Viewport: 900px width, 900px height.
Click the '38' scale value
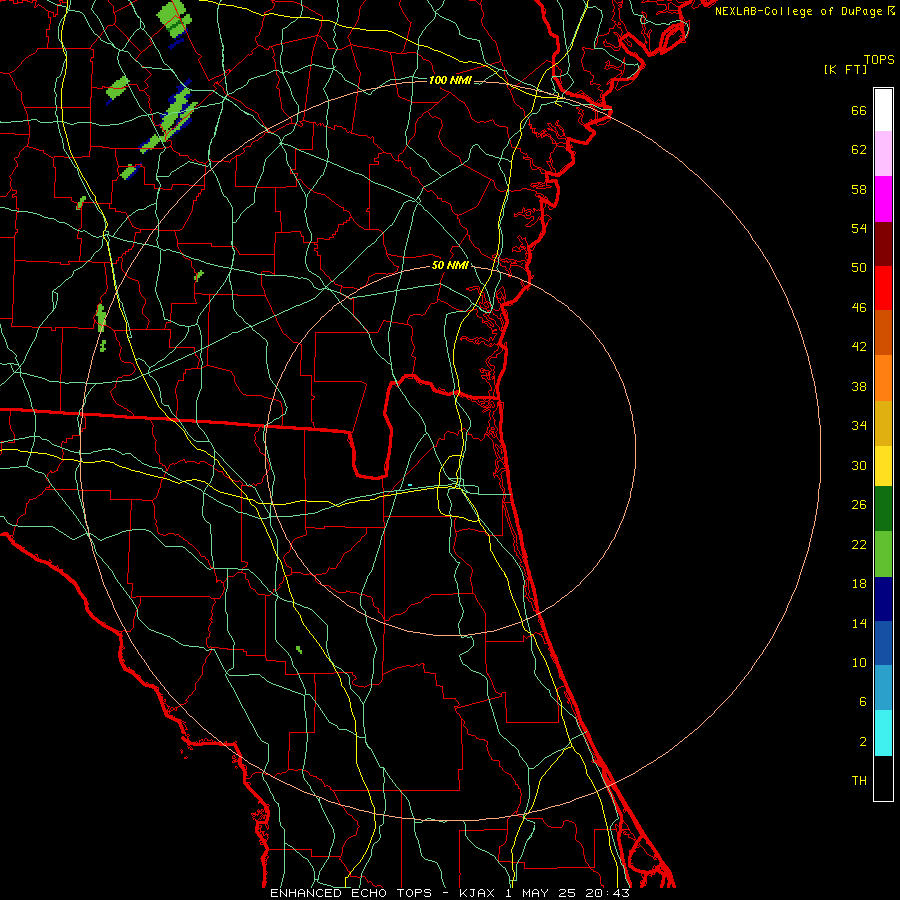coord(859,386)
